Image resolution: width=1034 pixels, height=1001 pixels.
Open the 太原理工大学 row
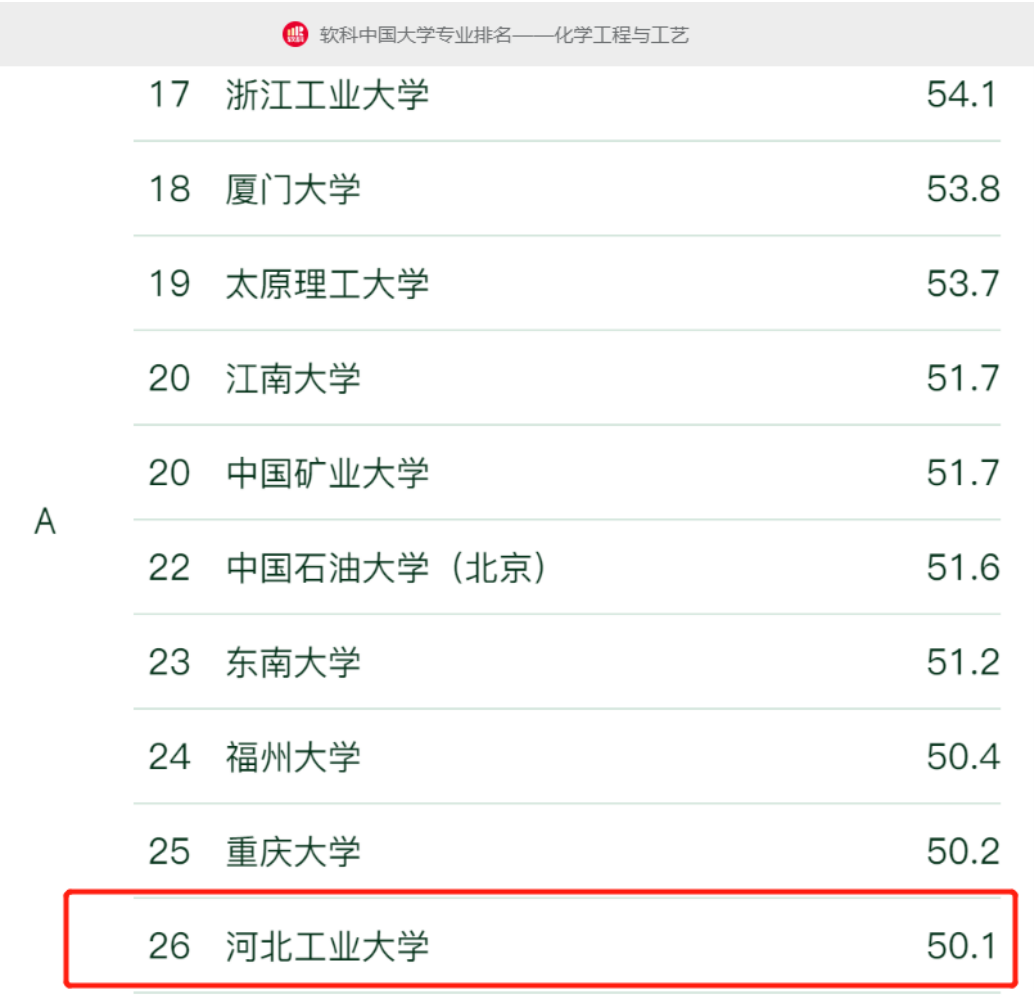[327, 284]
